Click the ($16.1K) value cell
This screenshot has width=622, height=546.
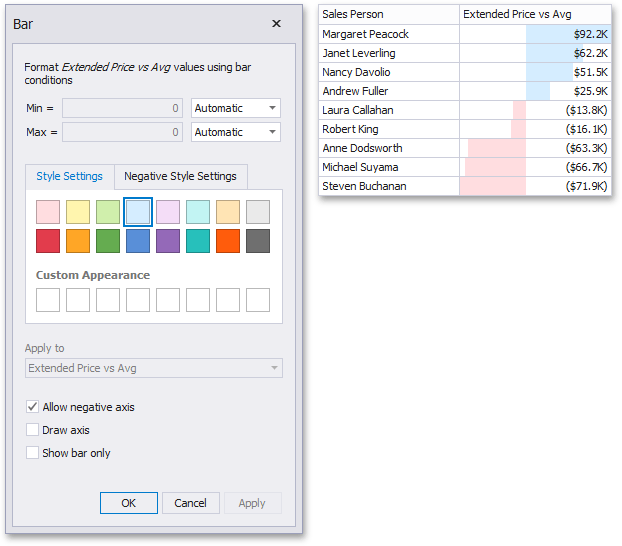click(x=536, y=129)
